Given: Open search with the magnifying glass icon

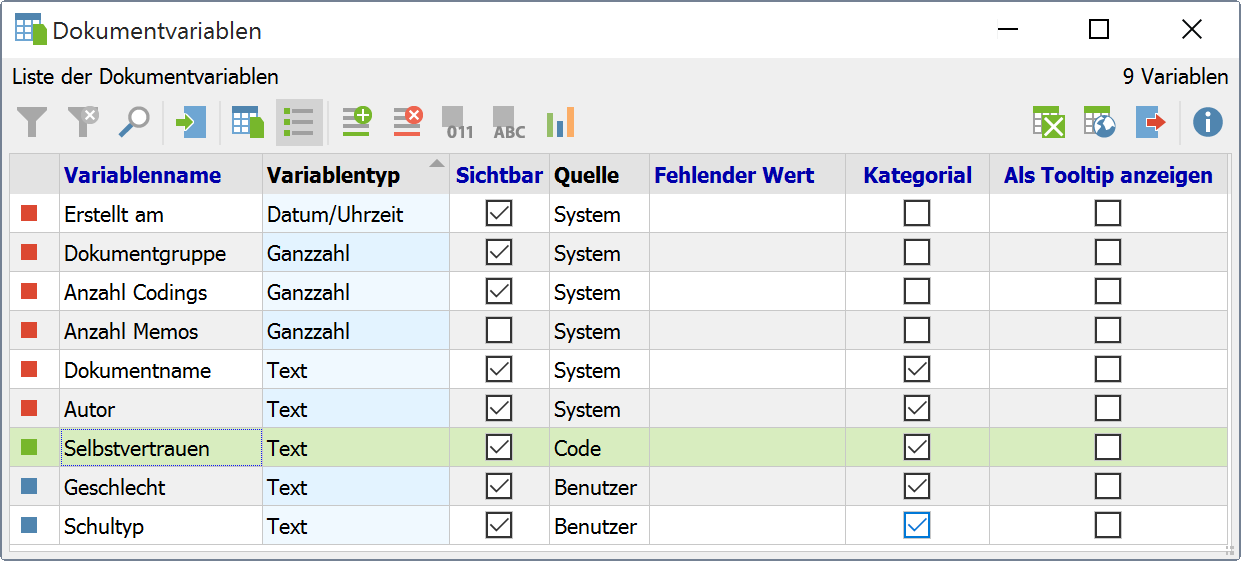Looking at the screenshot, I should click(133, 122).
